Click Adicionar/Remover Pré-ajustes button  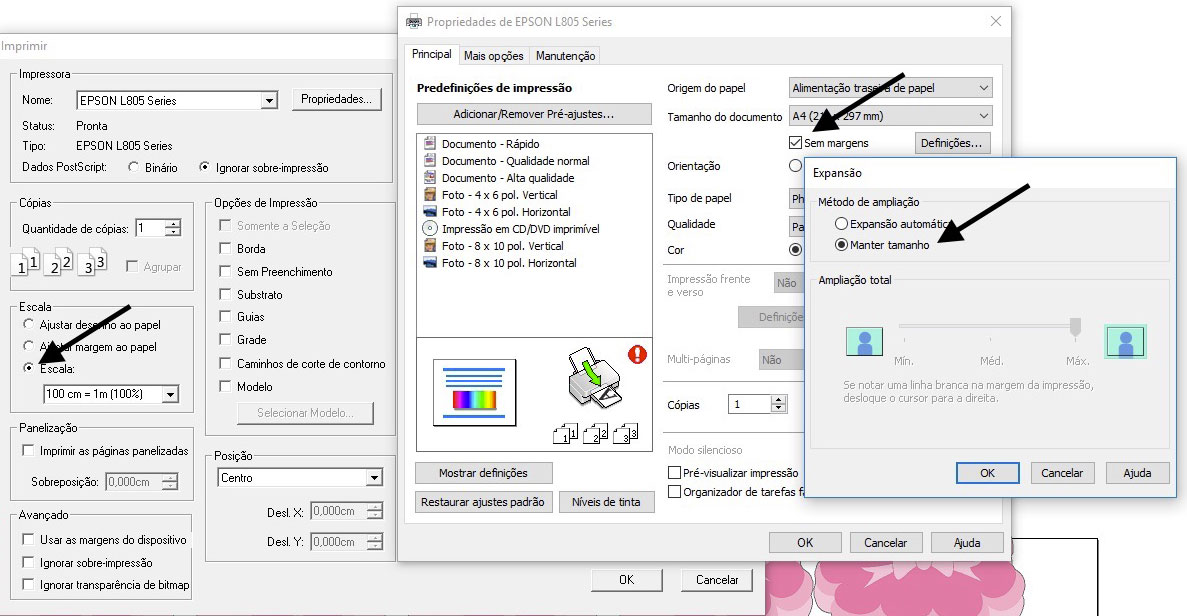[x=534, y=114]
